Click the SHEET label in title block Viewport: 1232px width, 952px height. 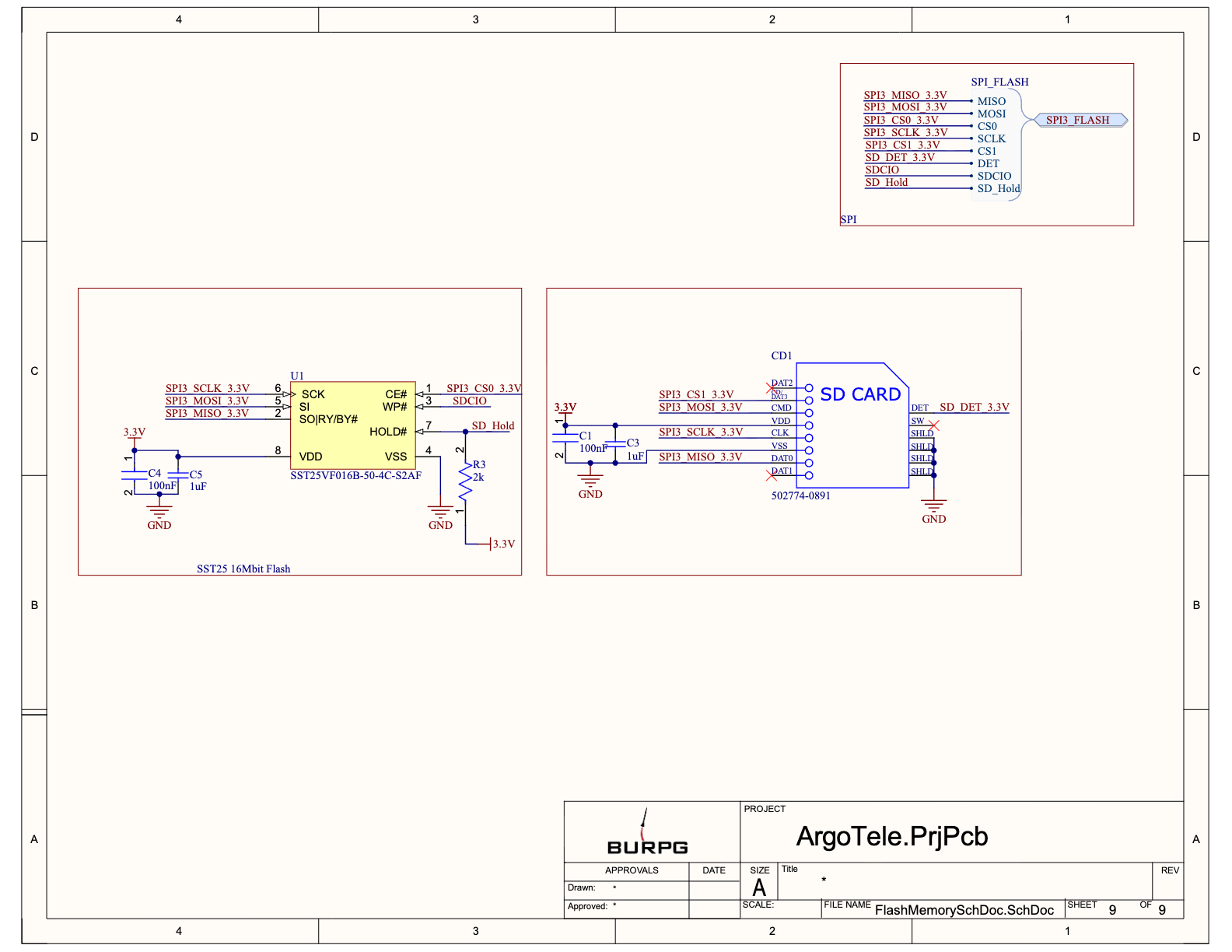(x=1082, y=905)
